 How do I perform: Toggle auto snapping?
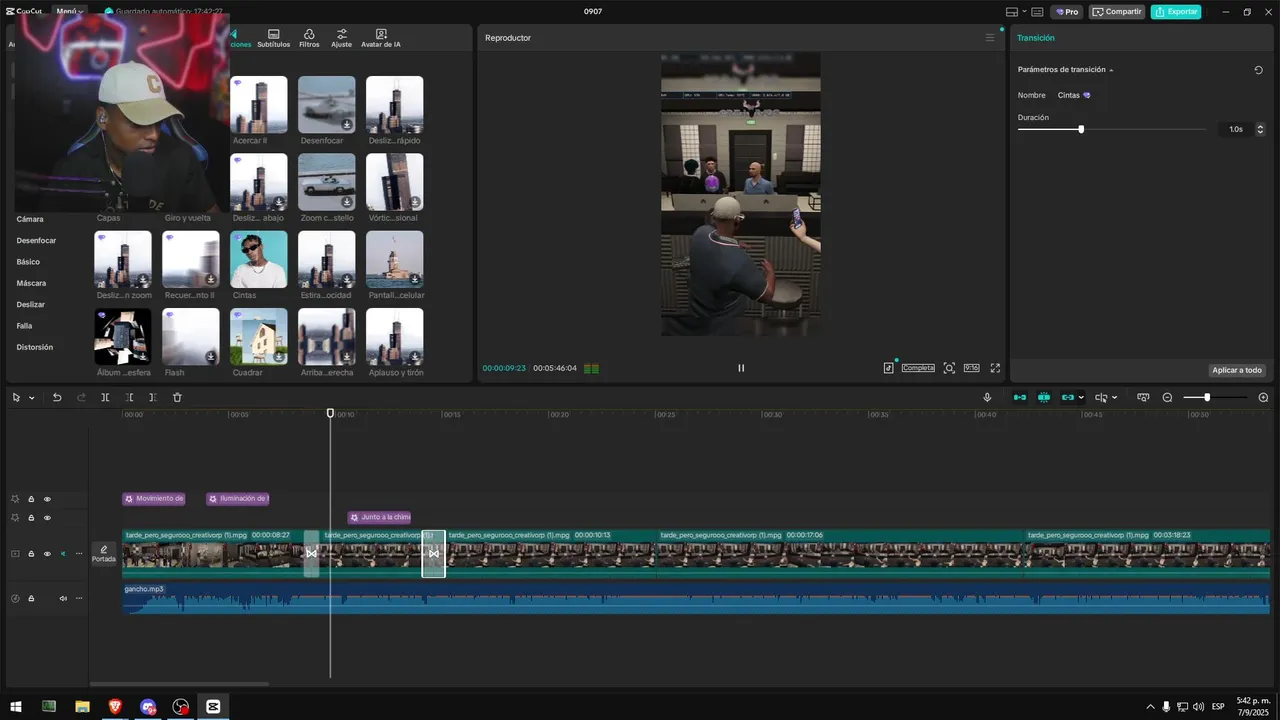coord(1044,398)
